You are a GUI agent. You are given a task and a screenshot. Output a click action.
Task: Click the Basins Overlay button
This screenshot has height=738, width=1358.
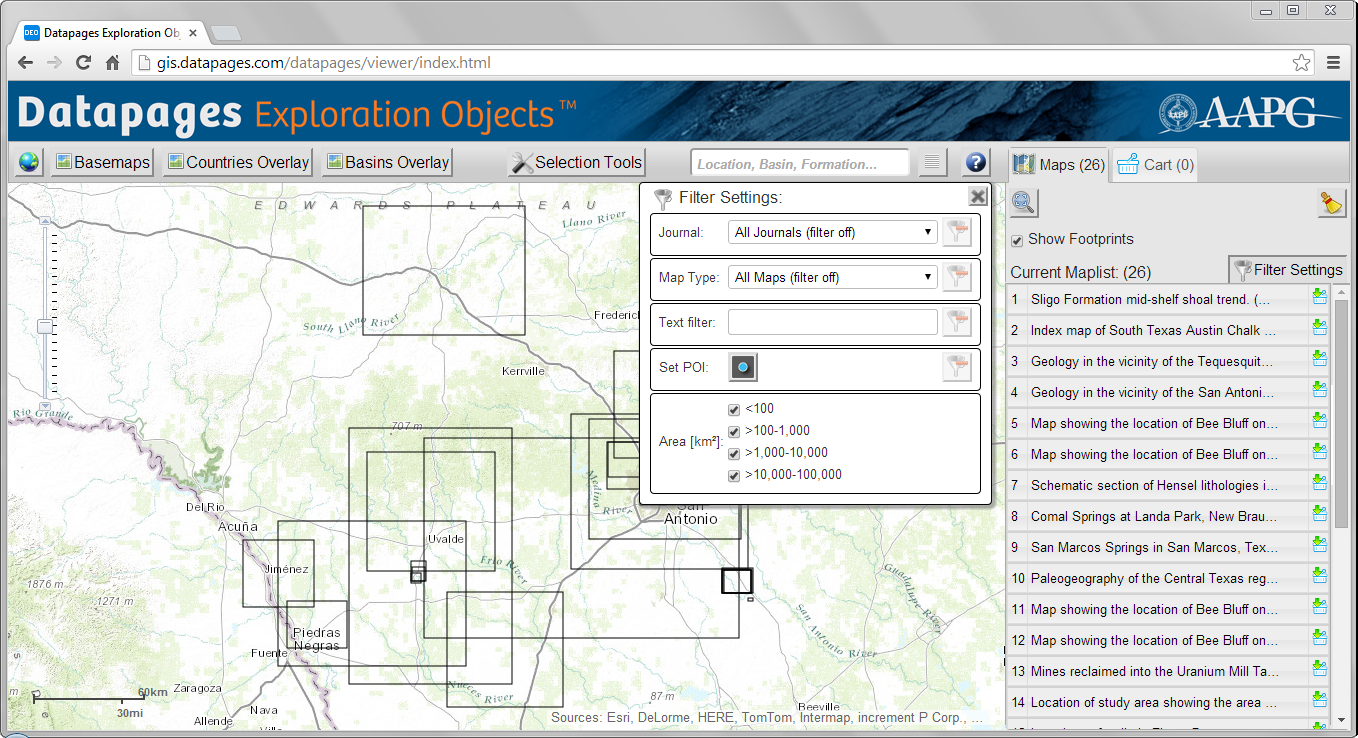[388, 162]
